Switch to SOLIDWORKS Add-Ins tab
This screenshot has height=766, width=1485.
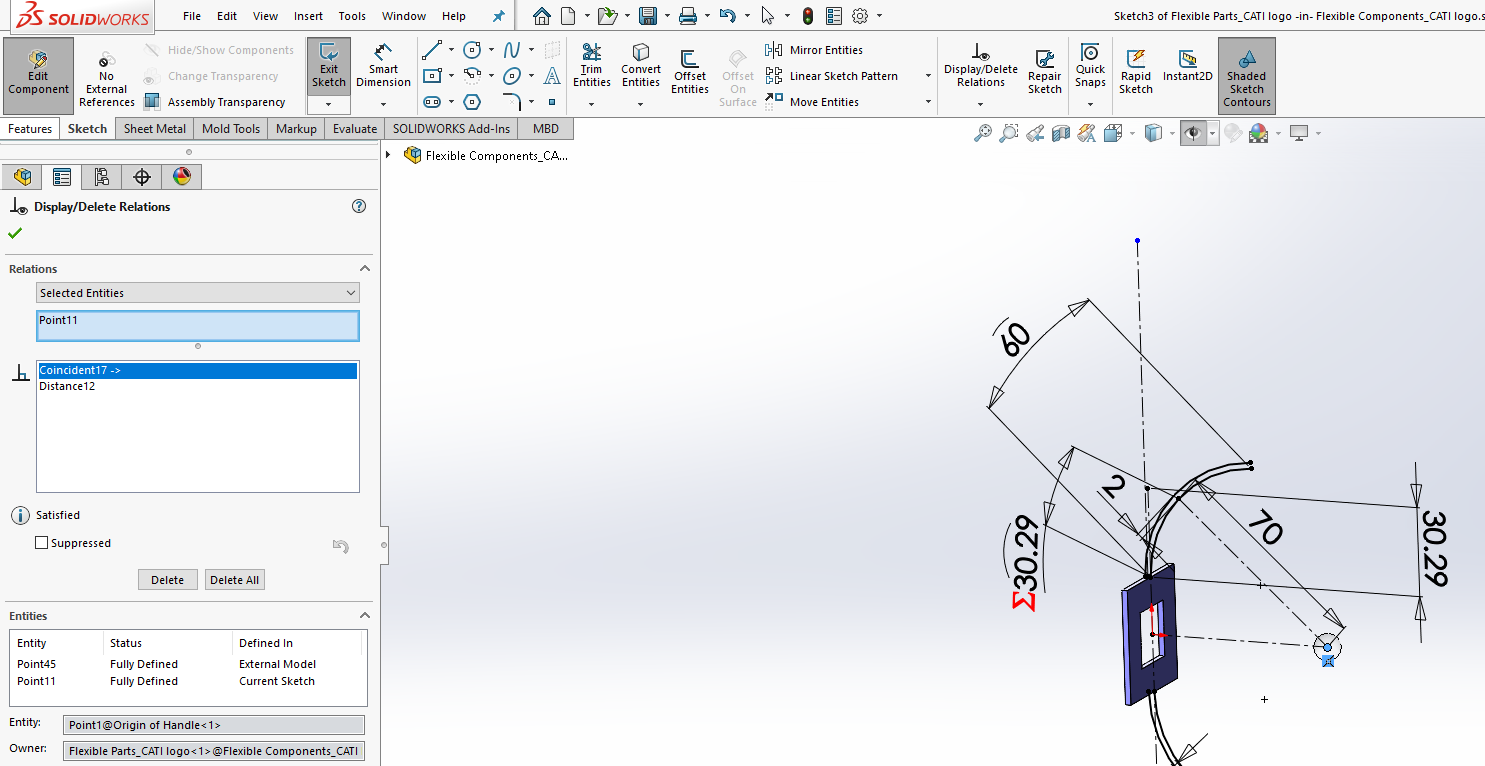[451, 129]
